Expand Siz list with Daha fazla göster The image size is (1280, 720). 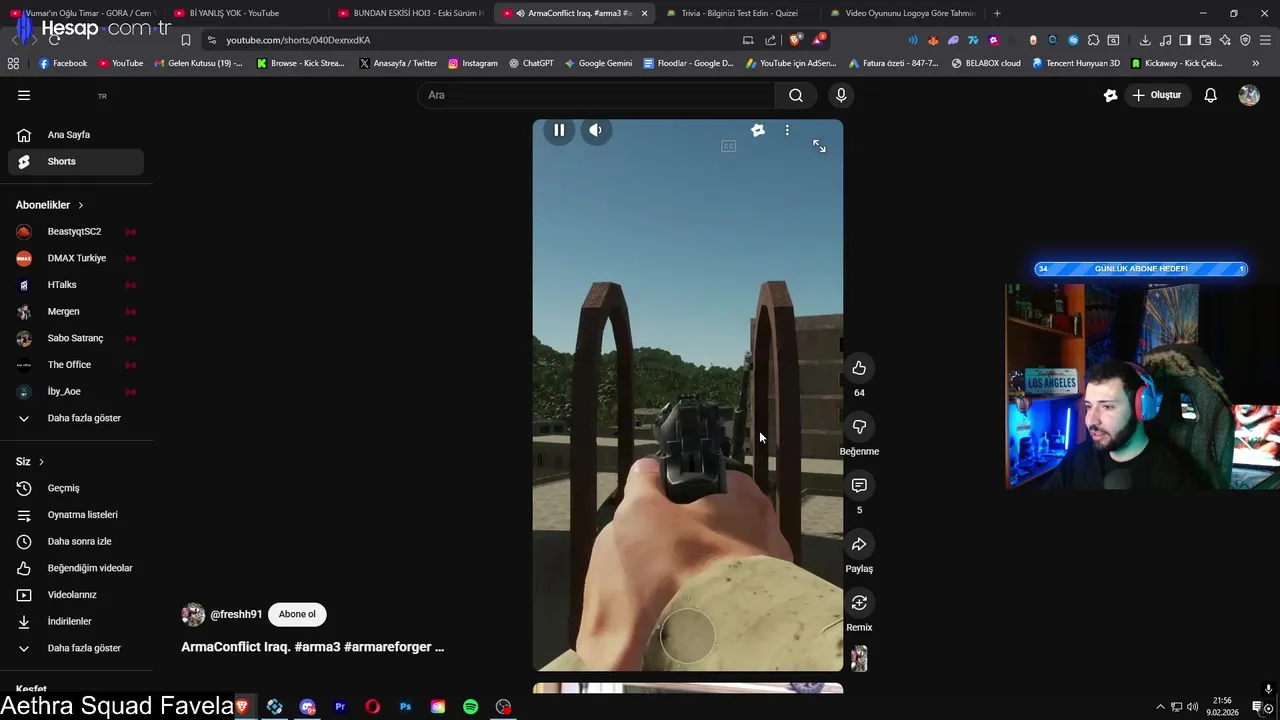click(x=76, y=648)
